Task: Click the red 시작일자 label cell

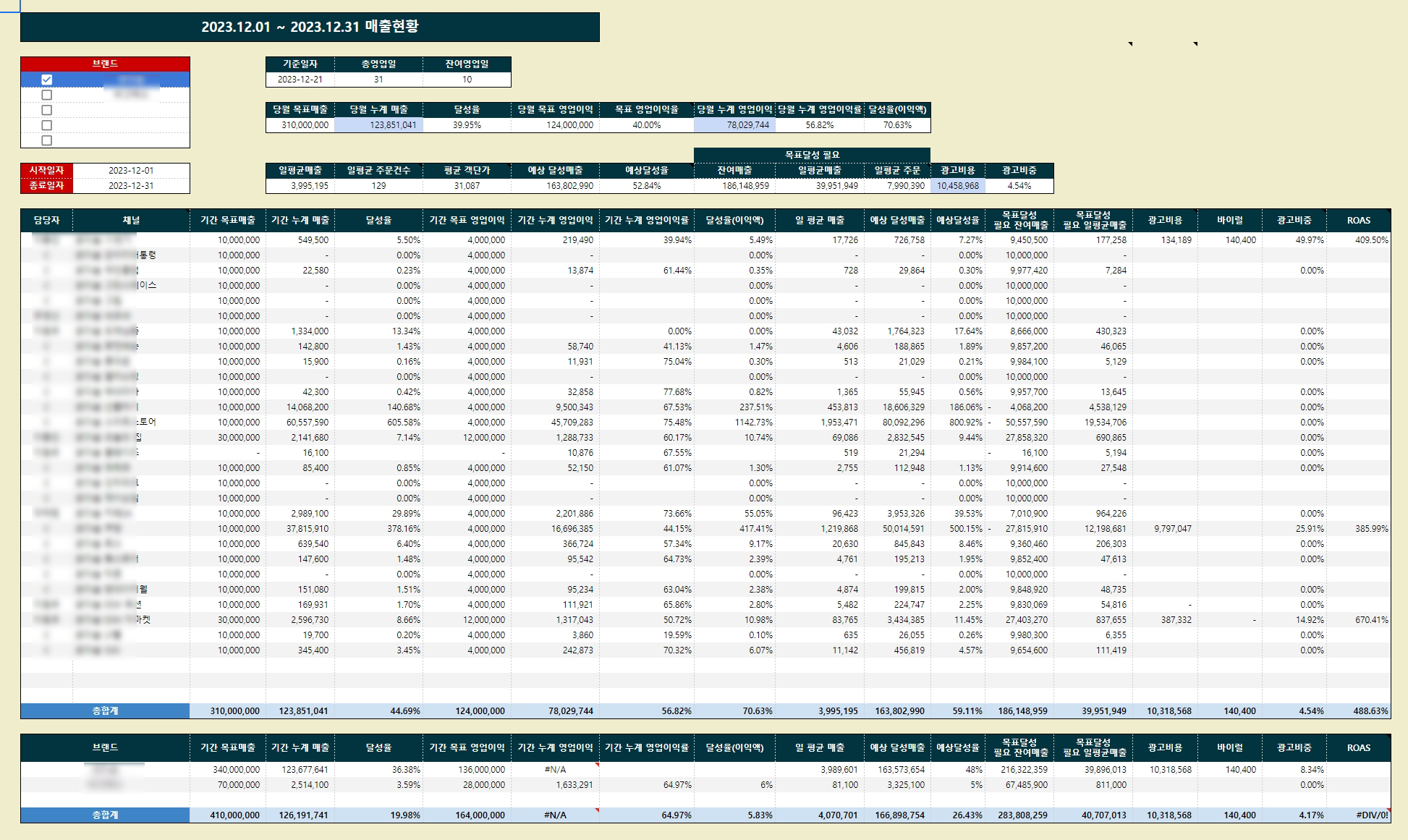Action: click(x=46, y=171)
